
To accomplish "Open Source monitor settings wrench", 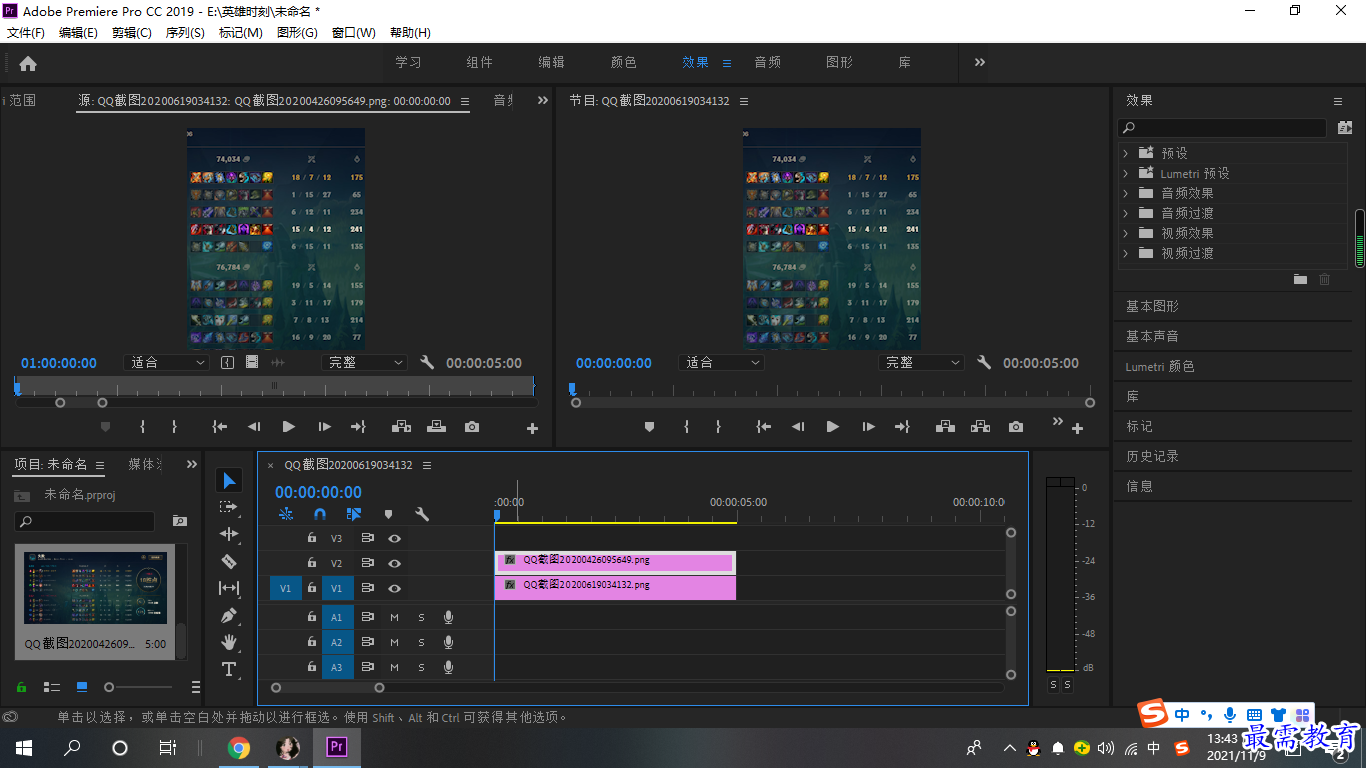I will [x=427, y=362].
